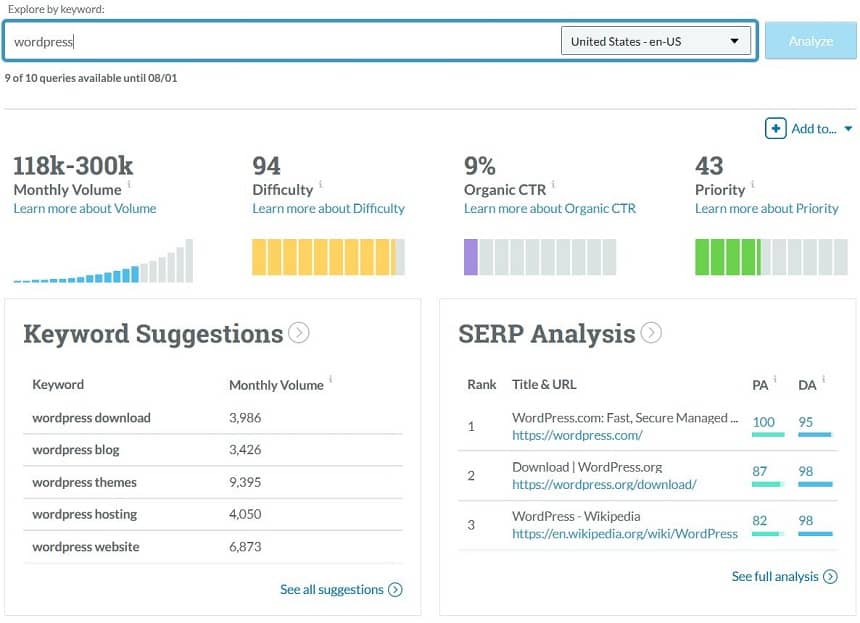Click the info icon beside Priority
Viewport: 860px width, 623px height.
pos(752,184)
